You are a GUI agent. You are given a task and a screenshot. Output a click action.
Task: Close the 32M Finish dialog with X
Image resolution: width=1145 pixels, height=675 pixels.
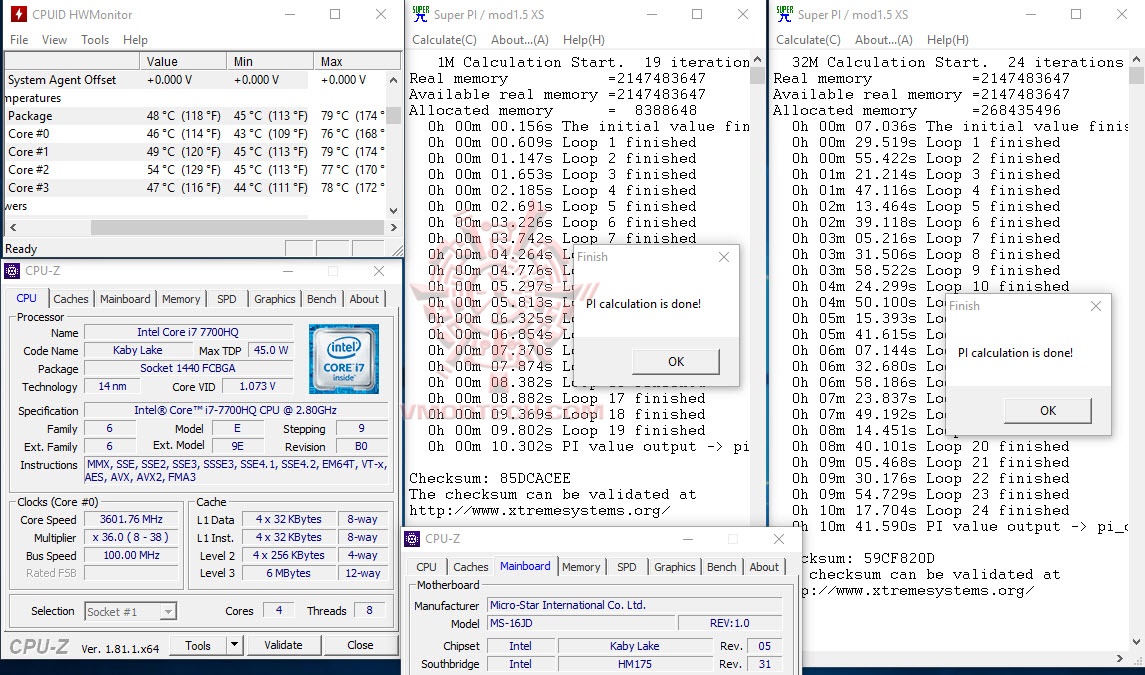[x=1095, y=306]
